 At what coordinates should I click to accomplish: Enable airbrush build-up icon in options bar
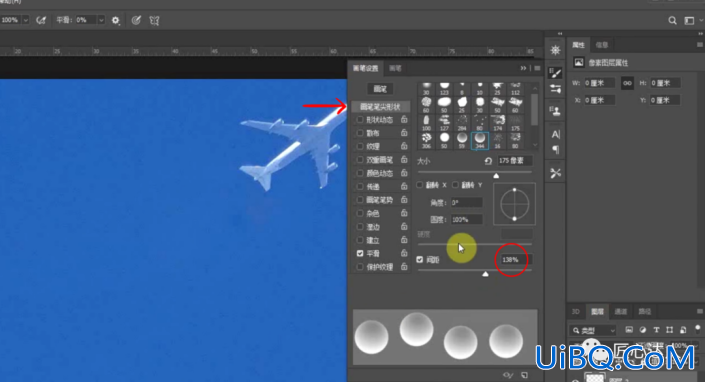tap(41, 20)
